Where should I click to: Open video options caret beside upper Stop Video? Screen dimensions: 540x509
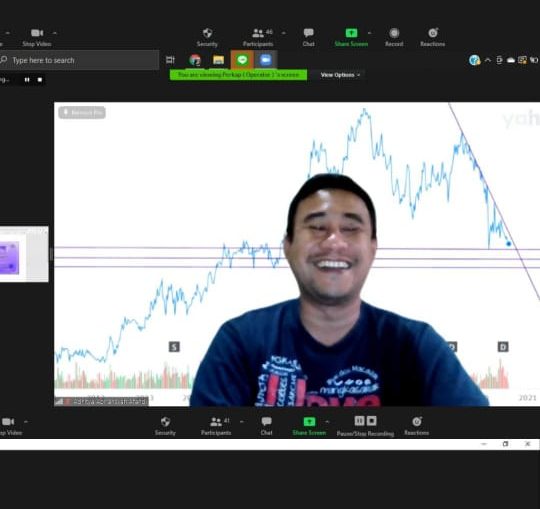pyautogui.click(x=54, y=33)
